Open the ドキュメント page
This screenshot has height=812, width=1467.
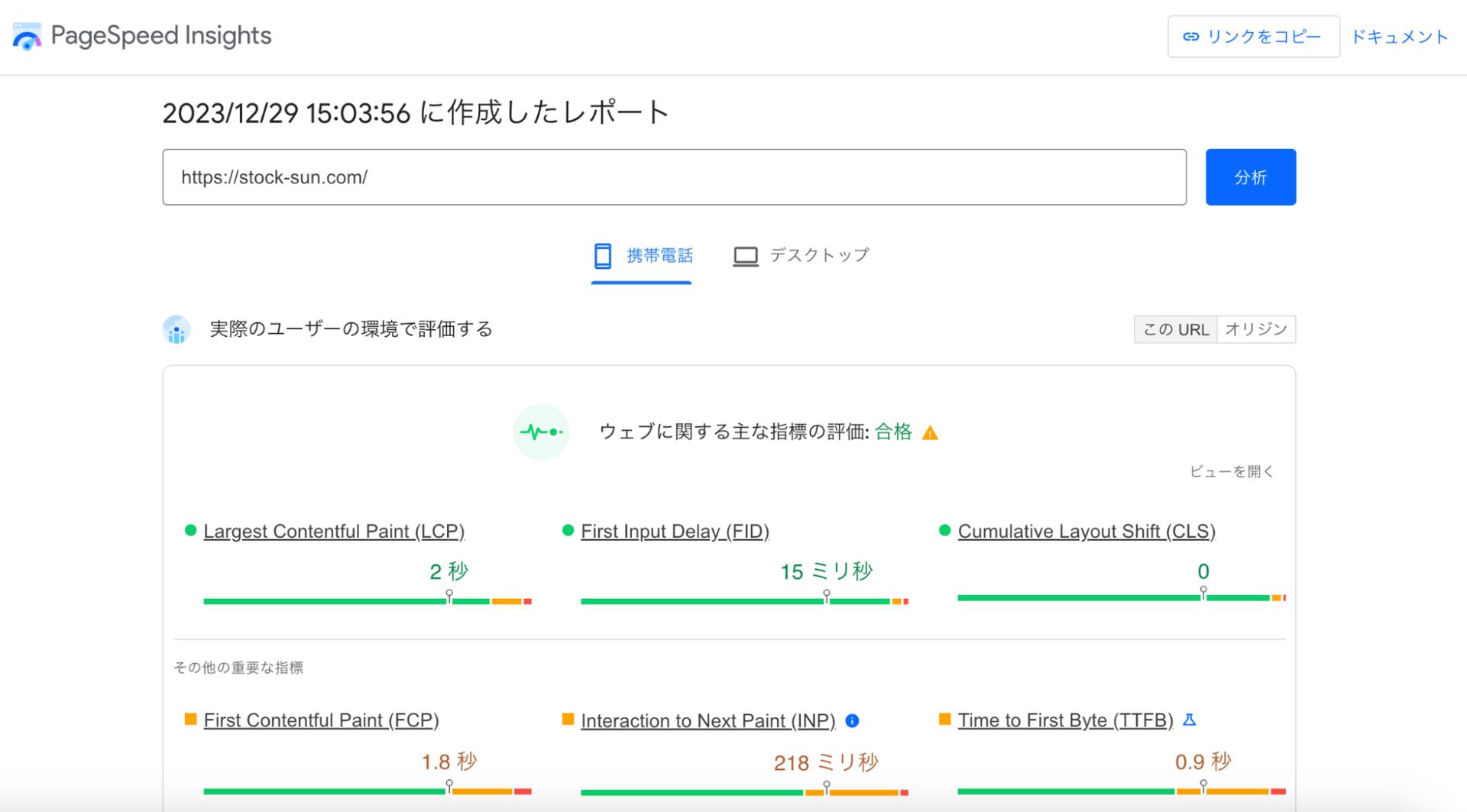(x=1401, y=36)
